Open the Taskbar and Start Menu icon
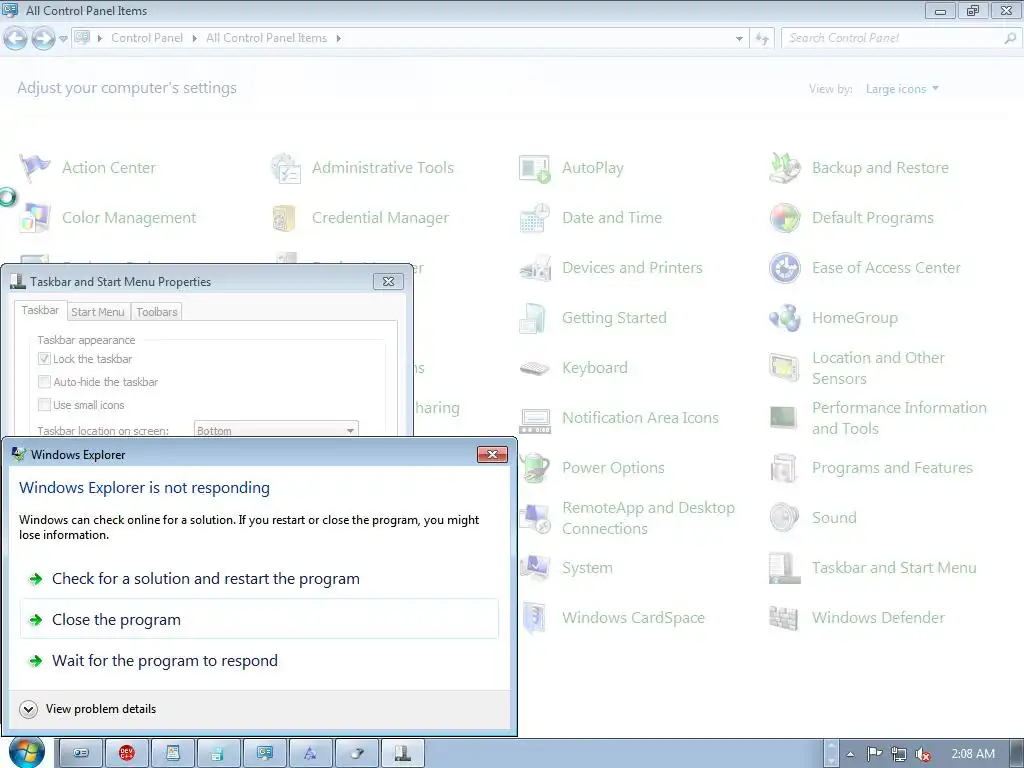Screen dimensions: 1024x768 (x=784, y=568)
